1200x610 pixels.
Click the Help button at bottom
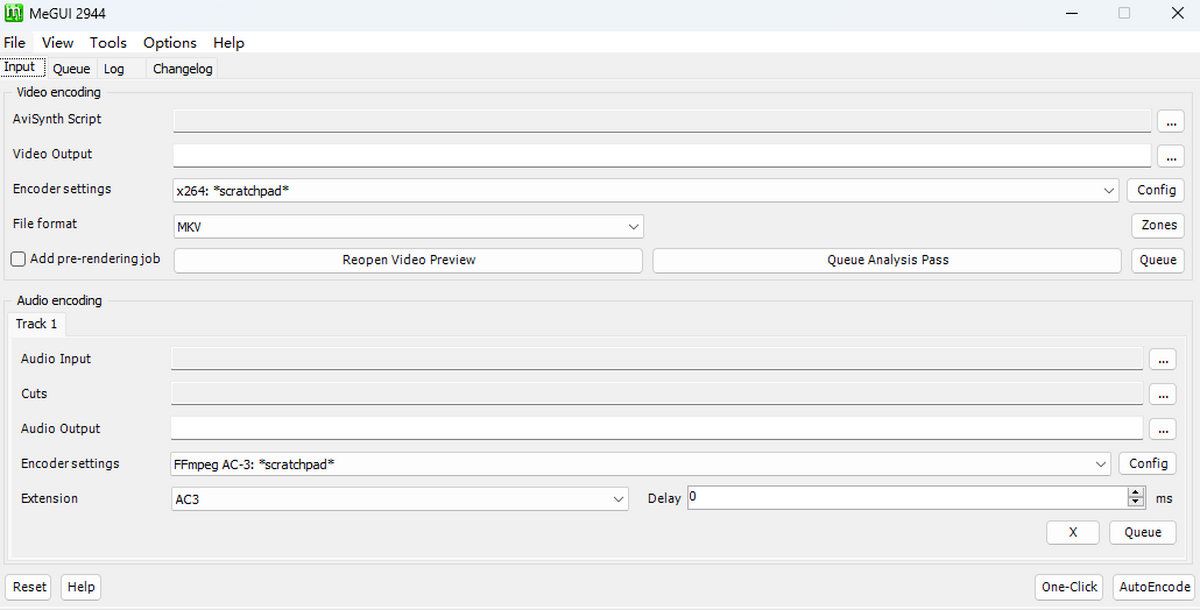click(81, 587)
